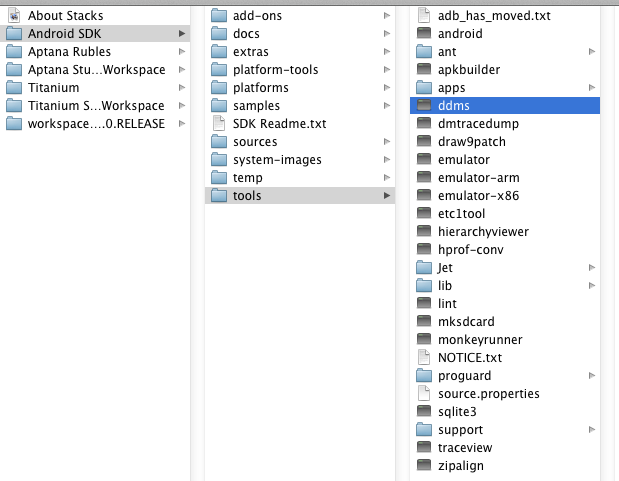619x481 pixels.
Task: Expand Aptana Rubles via its arrow
Action: 182,52
